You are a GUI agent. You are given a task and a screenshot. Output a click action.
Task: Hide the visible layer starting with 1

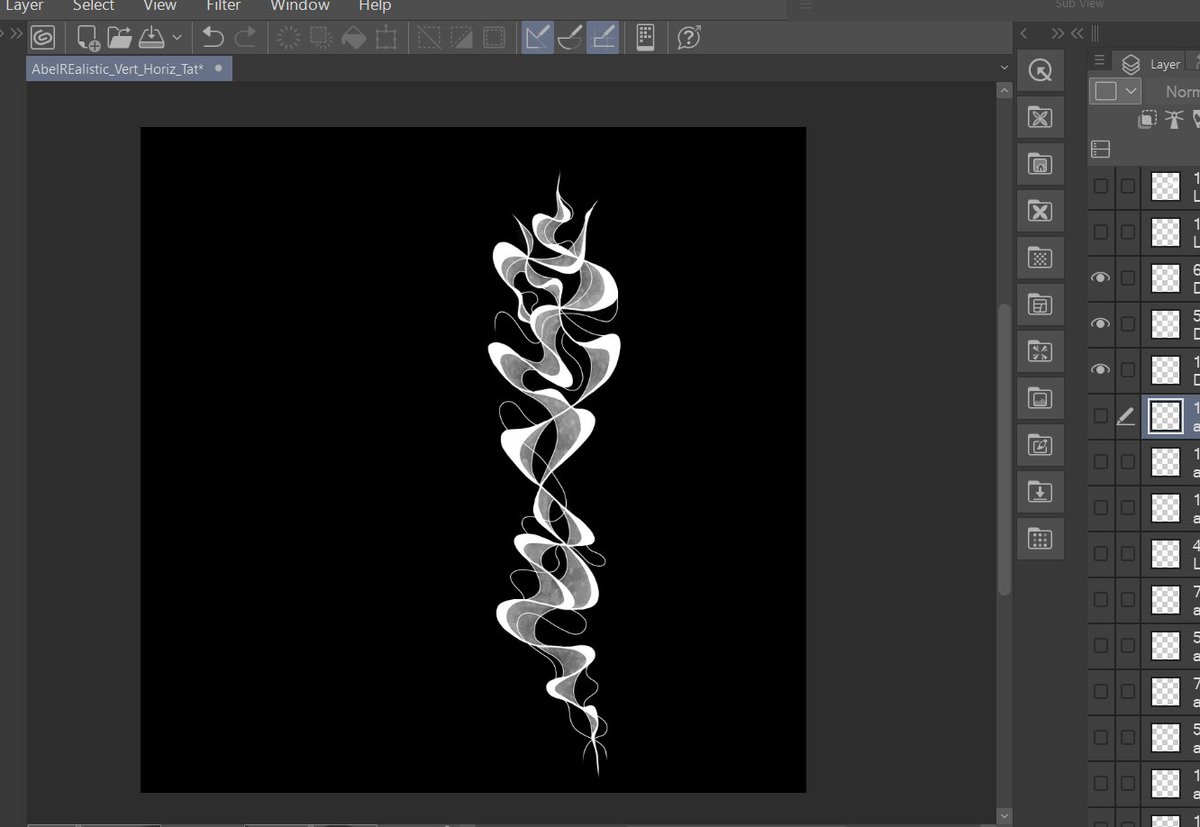click(1101, 370)
